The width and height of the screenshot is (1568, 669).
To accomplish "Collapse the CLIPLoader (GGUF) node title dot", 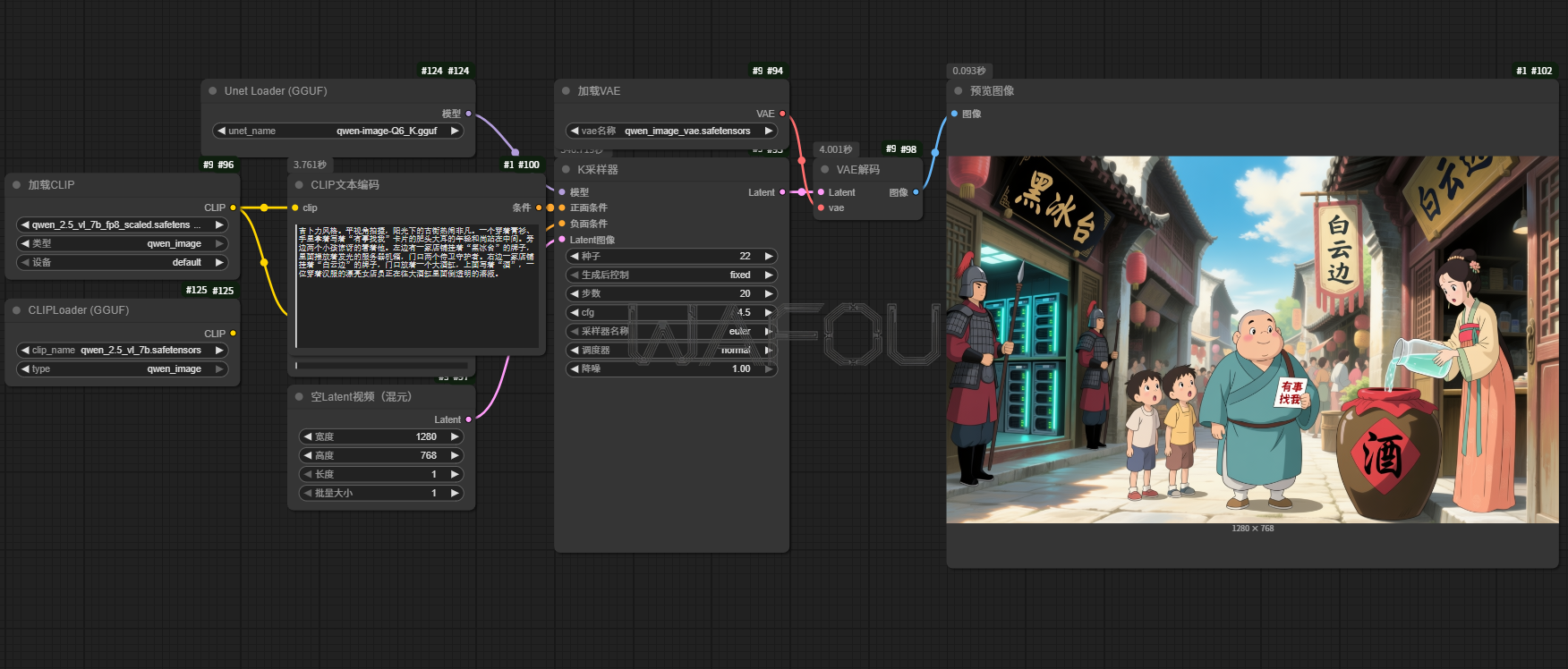I will tap(16, 310).
